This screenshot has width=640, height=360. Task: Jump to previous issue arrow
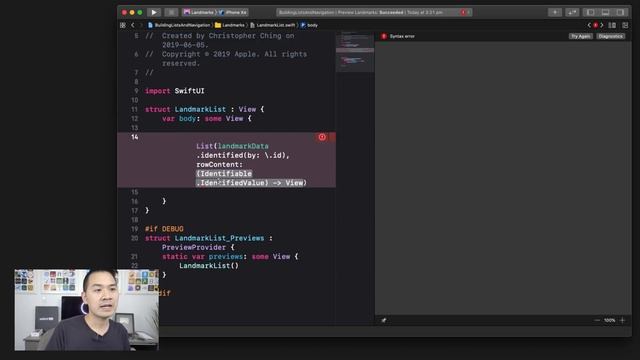[x=589, y=25]
